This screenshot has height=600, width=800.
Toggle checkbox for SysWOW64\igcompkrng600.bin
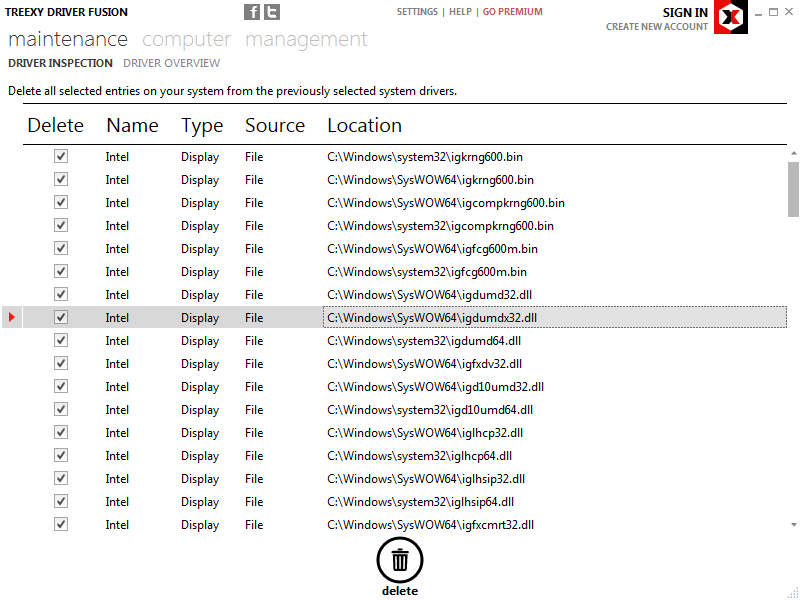61,202
